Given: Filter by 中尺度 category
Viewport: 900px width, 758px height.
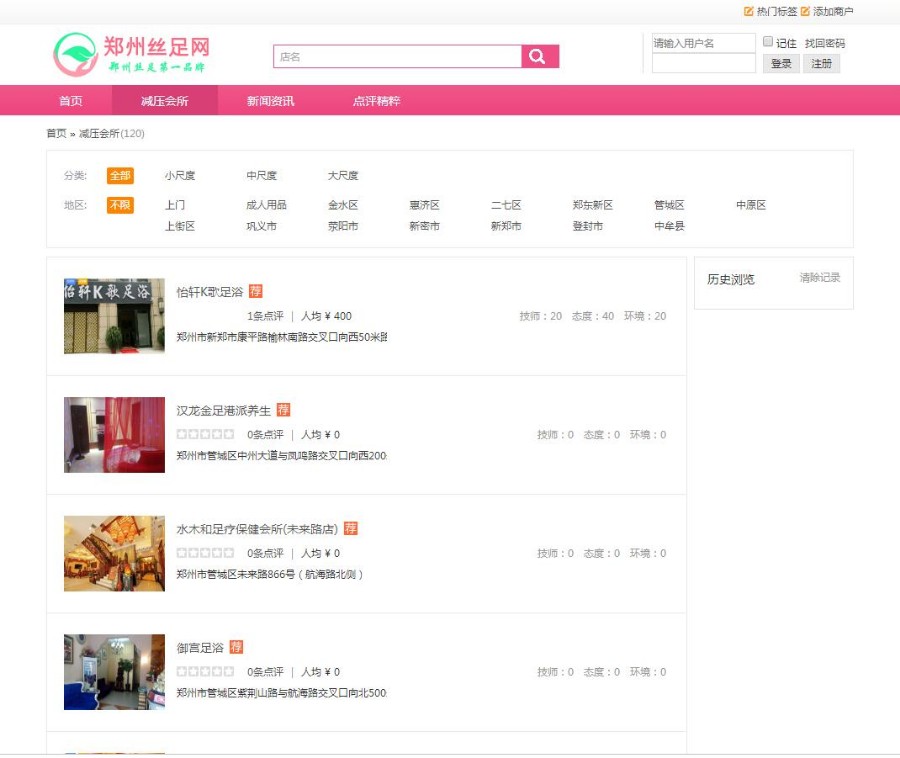Looking at the screenshot, I should [261, 175].
